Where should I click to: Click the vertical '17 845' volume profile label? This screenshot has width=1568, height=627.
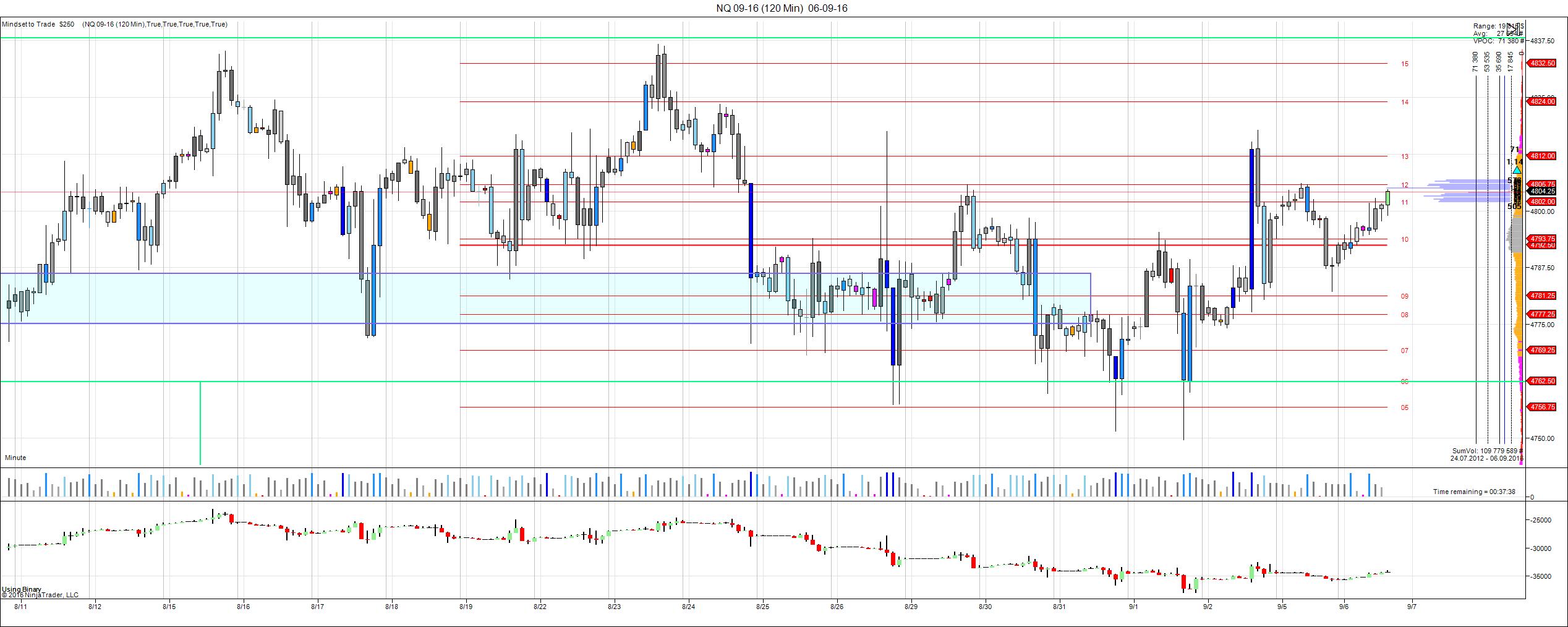tap(1510, 62)
